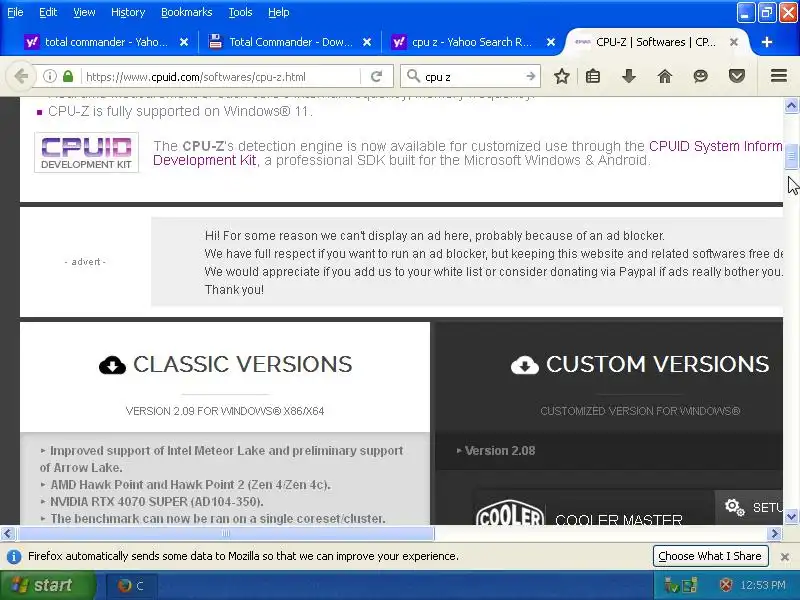Dismiss the Firefox data notification bar
The image size is (800, 600).
coord(785,557)
